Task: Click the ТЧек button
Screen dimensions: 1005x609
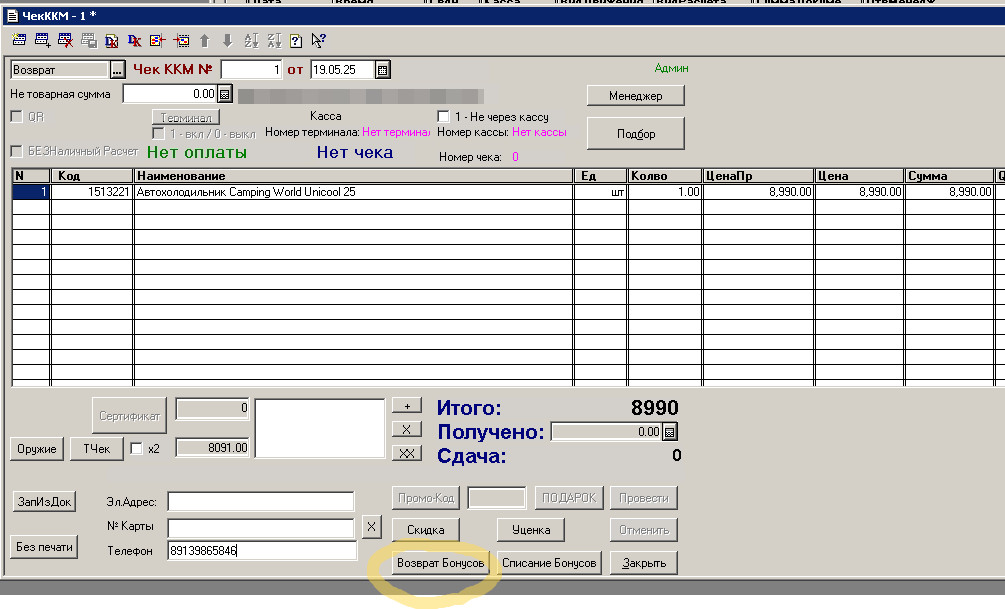Action: 96,449
